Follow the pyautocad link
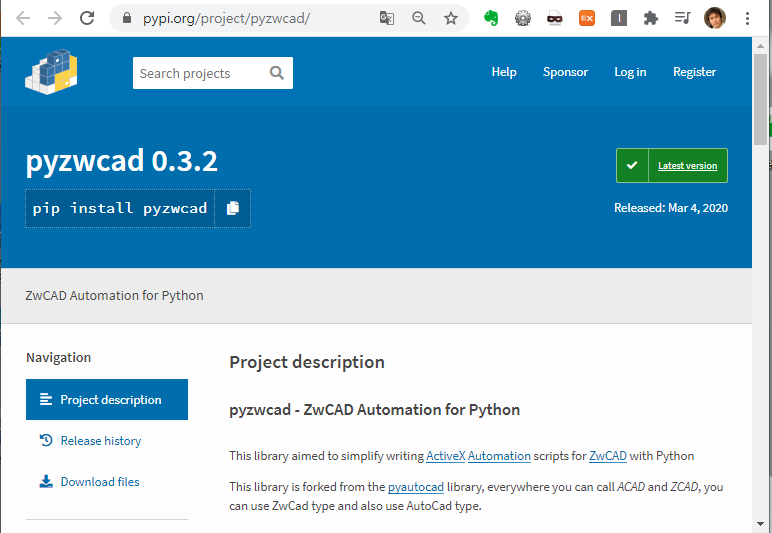The height and width of the screenshot is (533, 772). click(x=416, y=487)
